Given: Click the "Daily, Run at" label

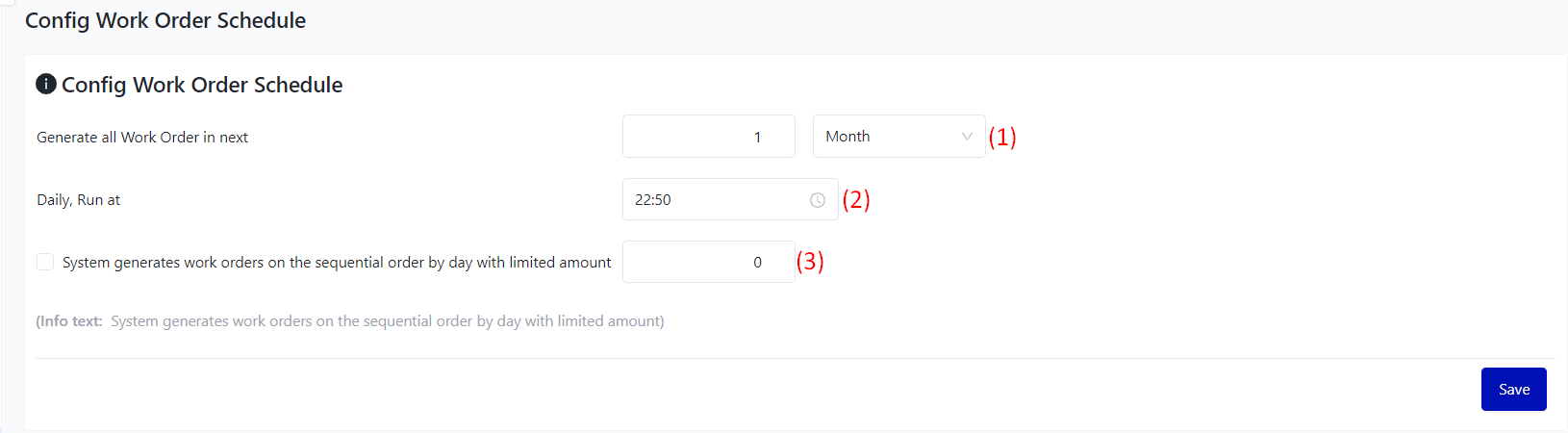Looking at the screenshot, I should 79,200.
